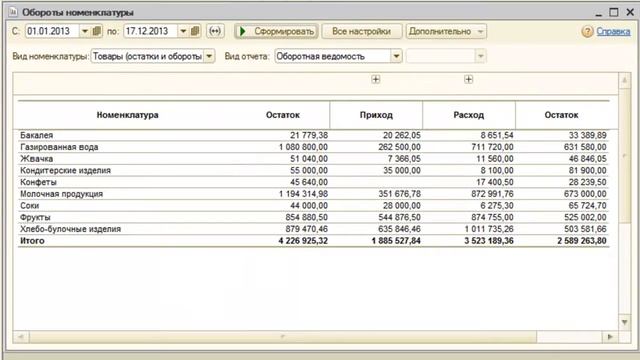The height and width of the screenshot is (360, 640).
Task: Open the Справка link
Action: [613, 31]
